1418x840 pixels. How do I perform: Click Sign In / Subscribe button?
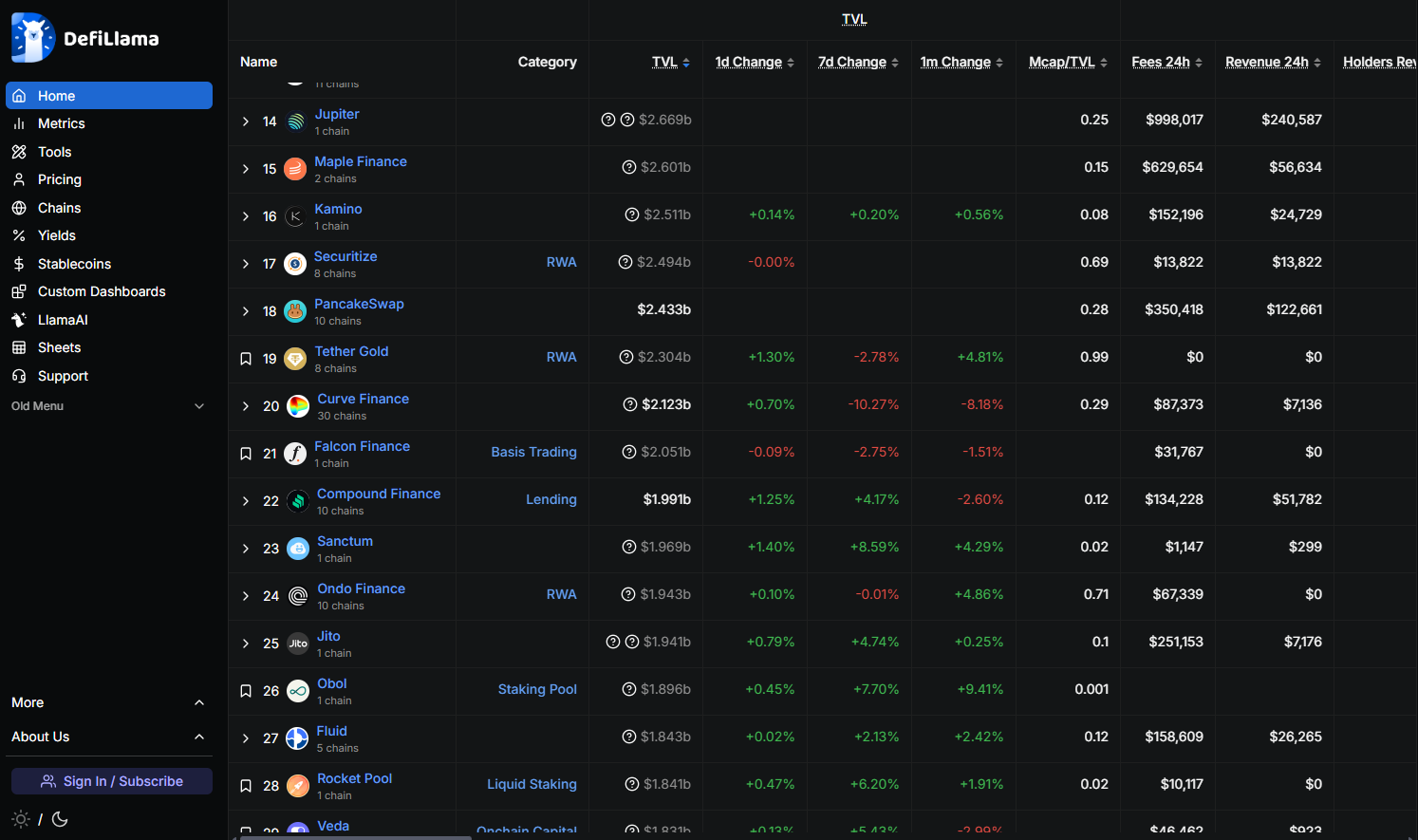click(x=112, y=781)
